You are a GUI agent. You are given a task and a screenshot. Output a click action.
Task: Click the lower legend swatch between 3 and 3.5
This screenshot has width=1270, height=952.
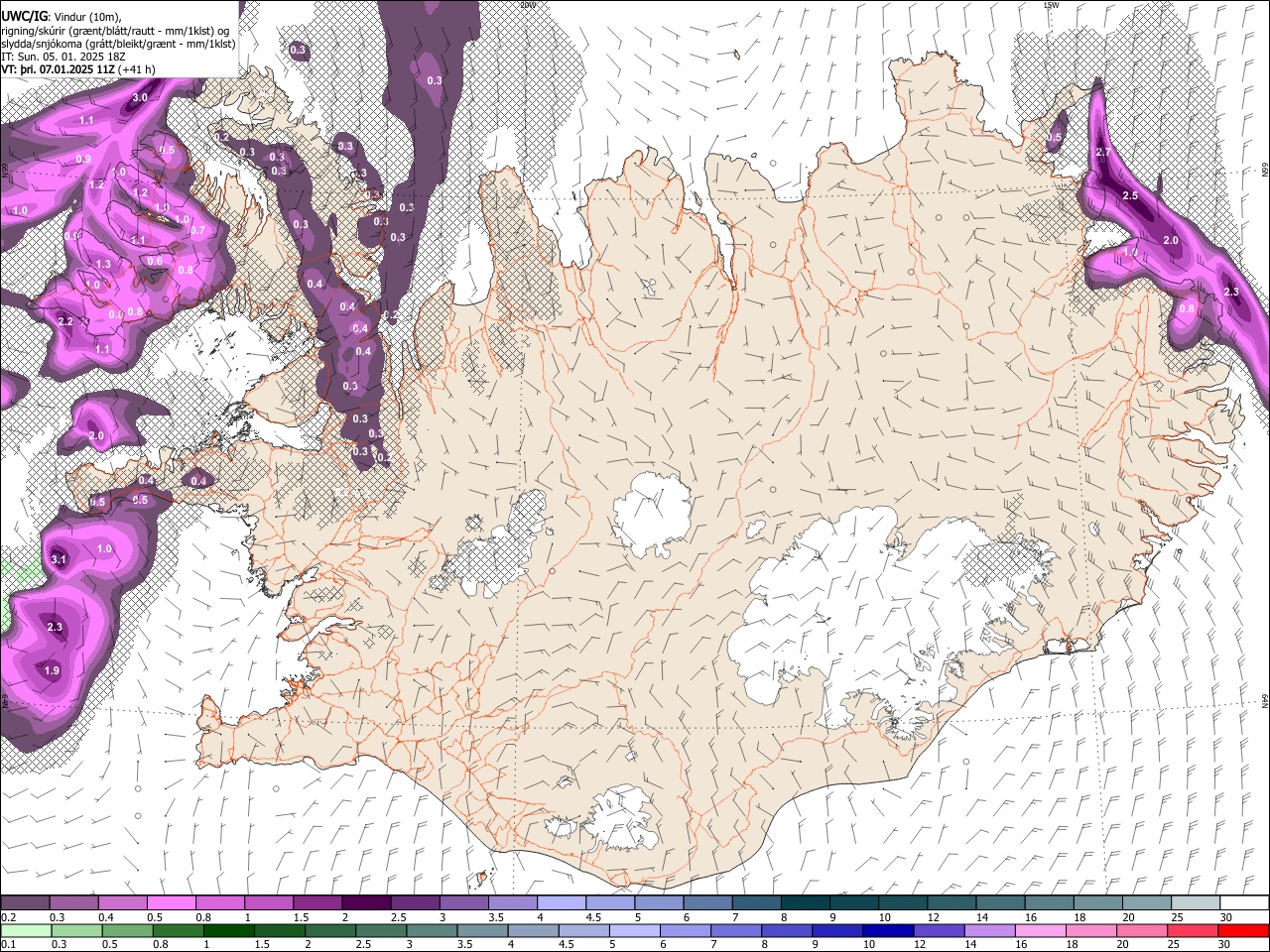(431, 930)
